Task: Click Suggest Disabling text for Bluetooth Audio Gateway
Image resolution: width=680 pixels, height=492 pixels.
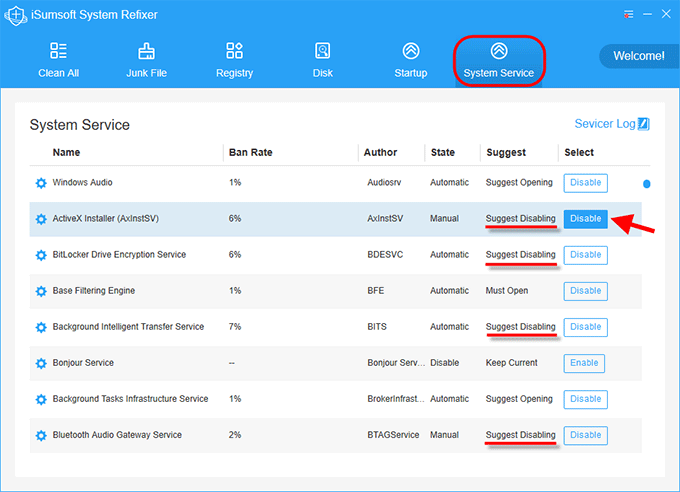Action: coord(520,435)
